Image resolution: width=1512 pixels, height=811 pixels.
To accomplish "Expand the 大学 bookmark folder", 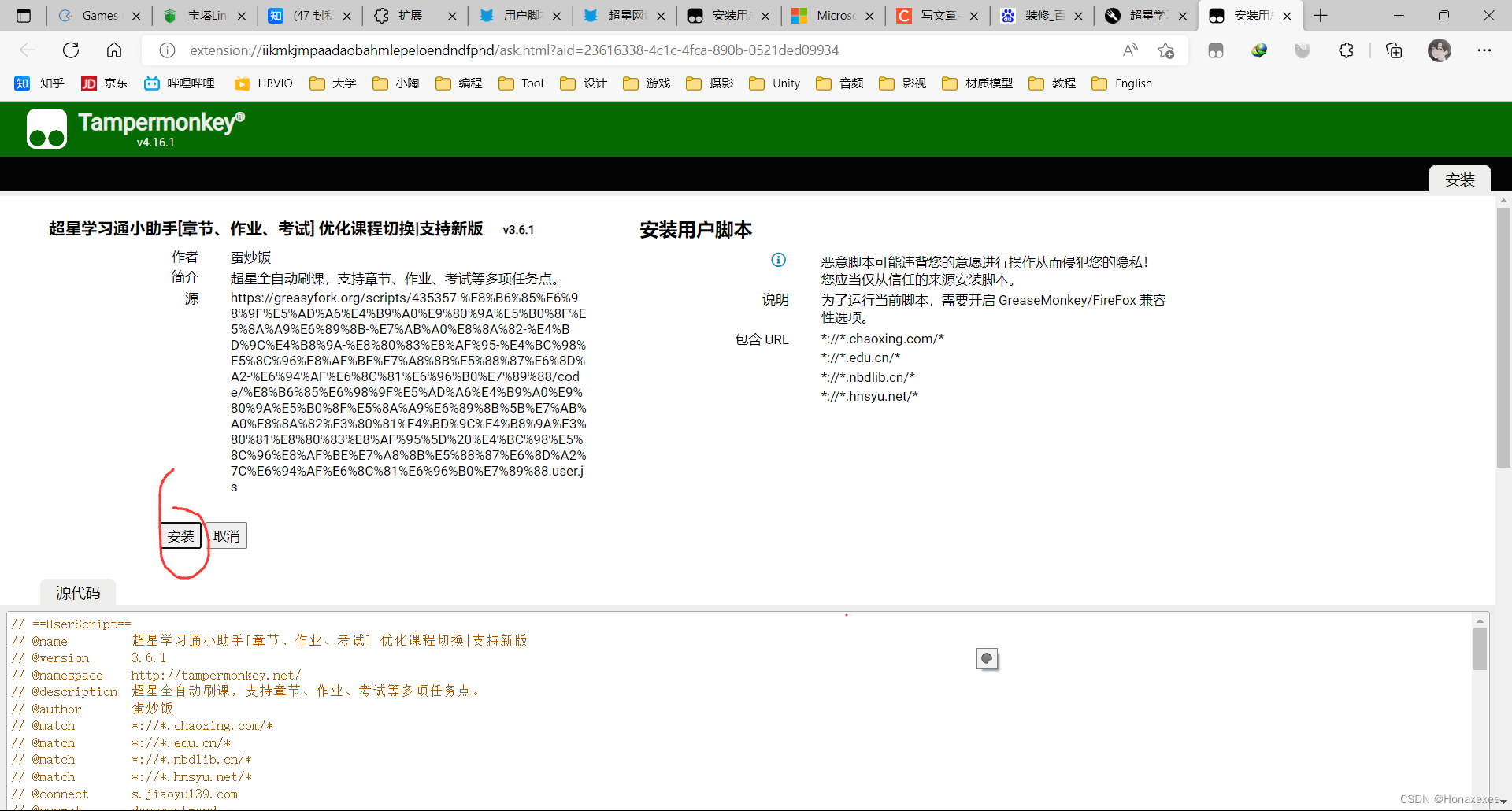I will pyautogui.click(x=332, y=83).
